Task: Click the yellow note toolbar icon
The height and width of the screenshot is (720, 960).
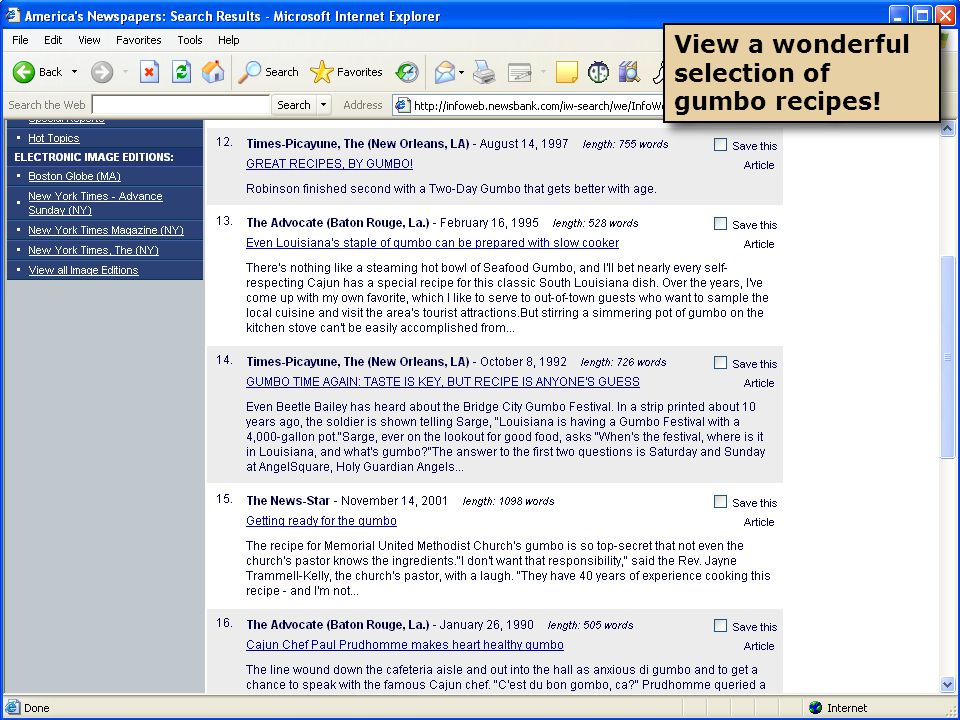Action: 566,72
